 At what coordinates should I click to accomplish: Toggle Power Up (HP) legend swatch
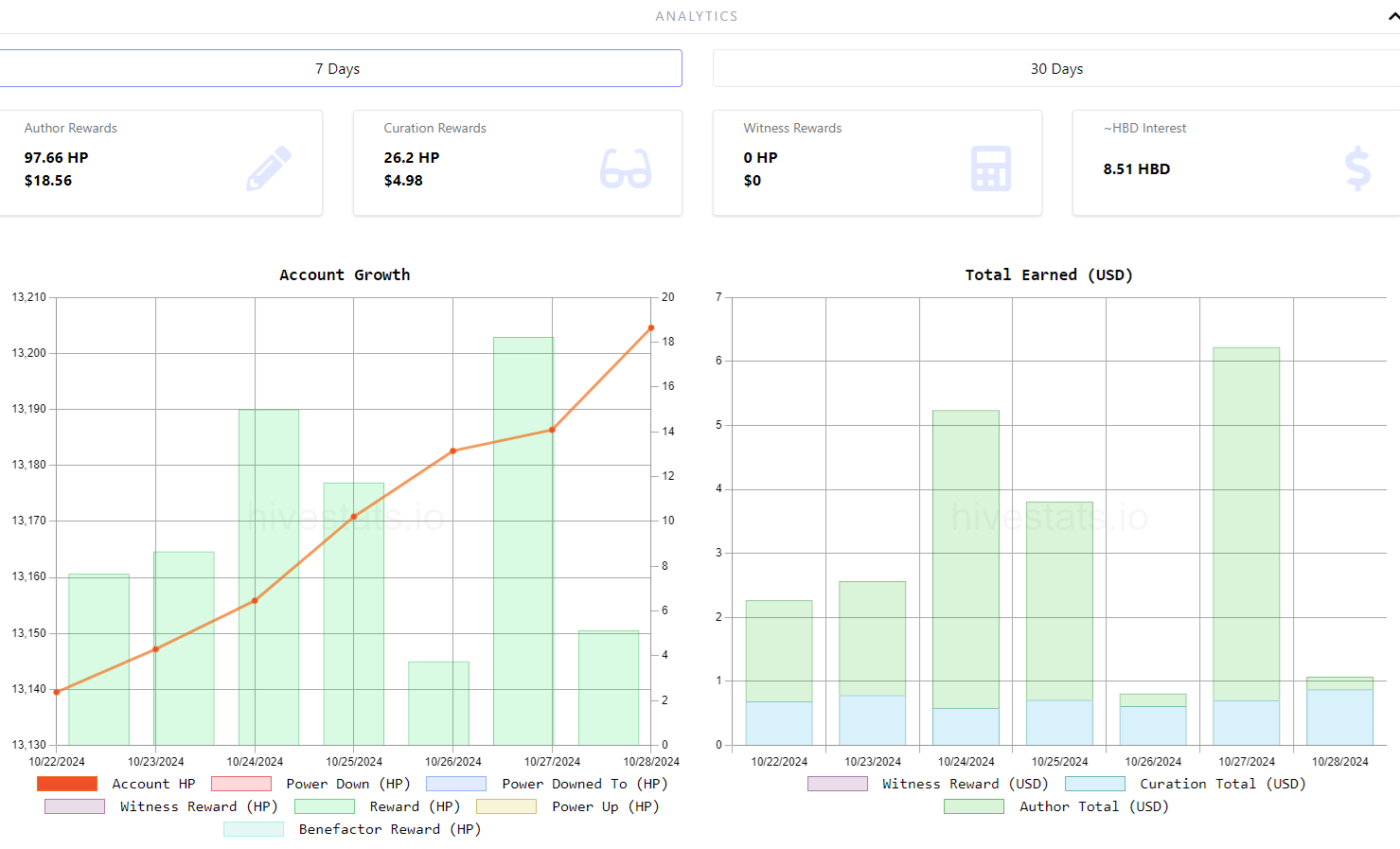click(506, 806)
